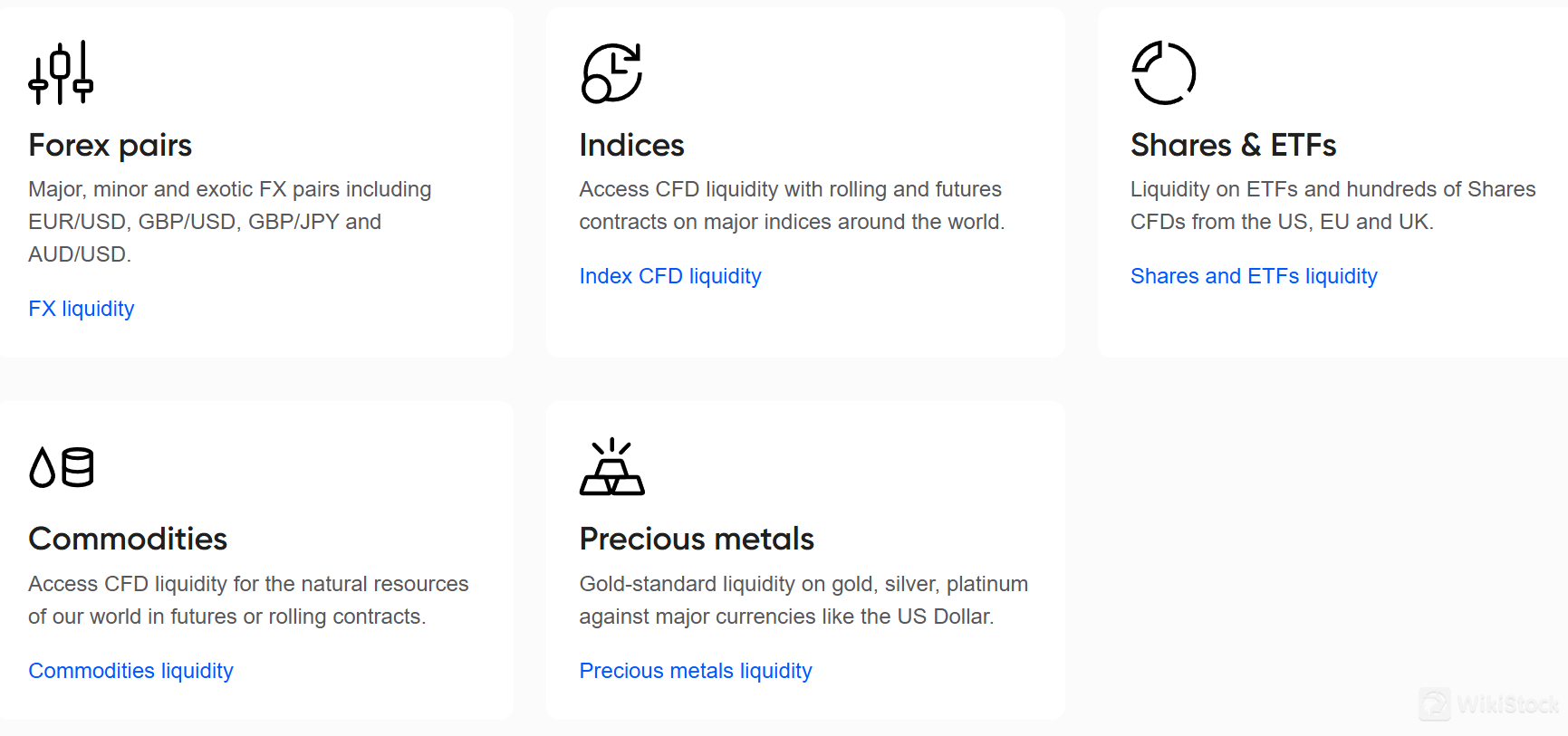Screen dimensions: 1568x736
Task: Click the Shares & ETFs heading
Action: (x=1233, y=145)
